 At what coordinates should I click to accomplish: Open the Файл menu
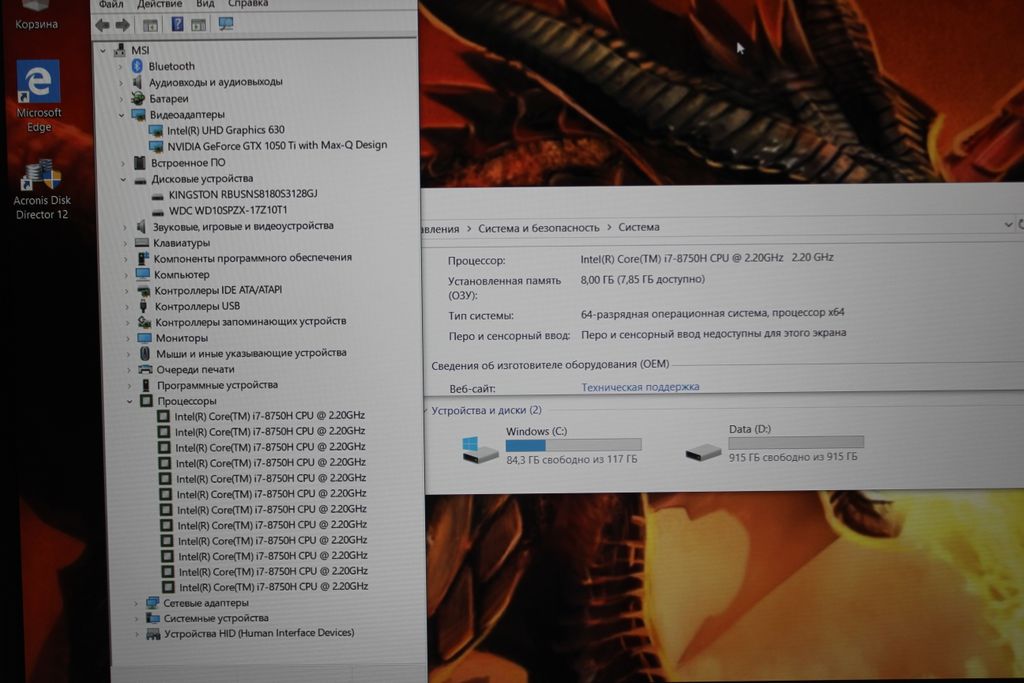111,4
